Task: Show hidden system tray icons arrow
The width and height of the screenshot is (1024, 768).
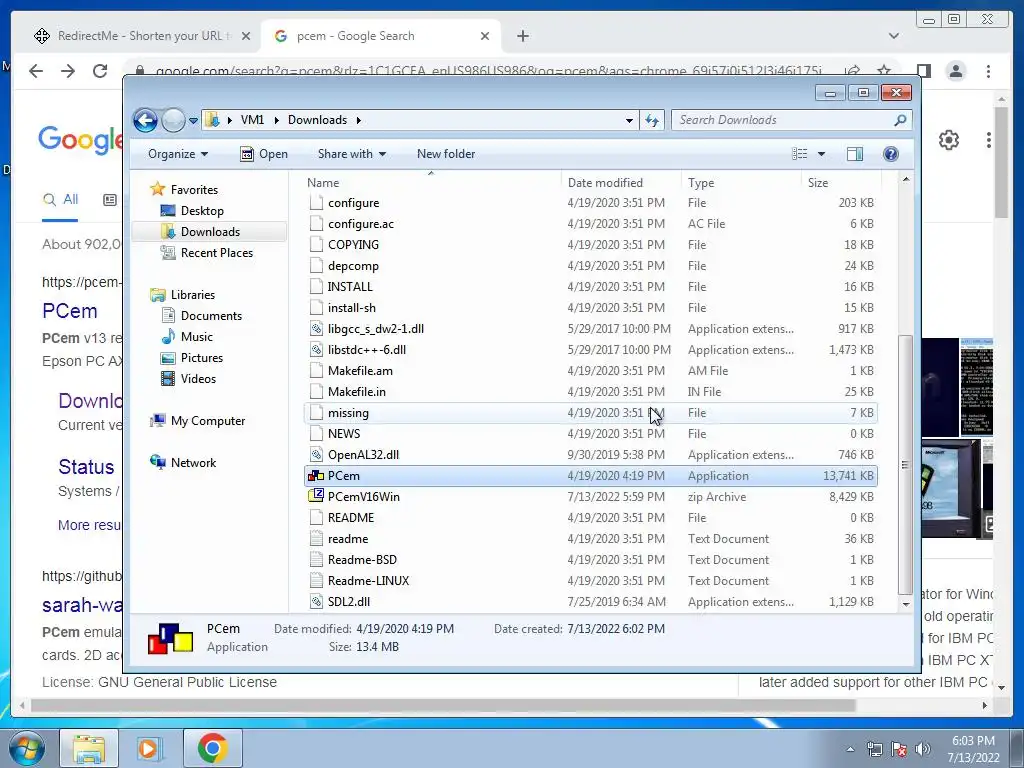Action: (850, 749)
